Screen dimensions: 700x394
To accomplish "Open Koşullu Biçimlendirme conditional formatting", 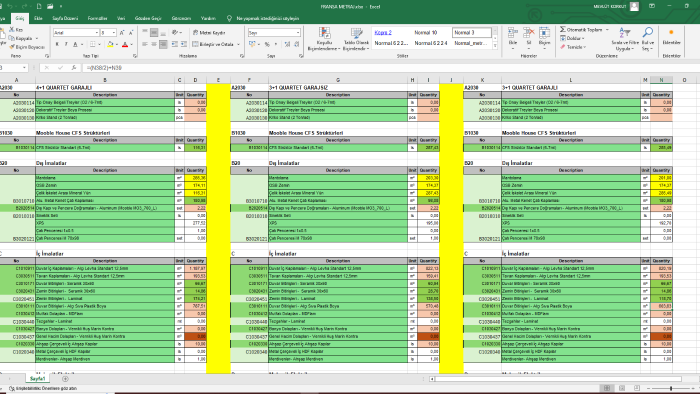I will pyautogui.click(x=324, y=39).
